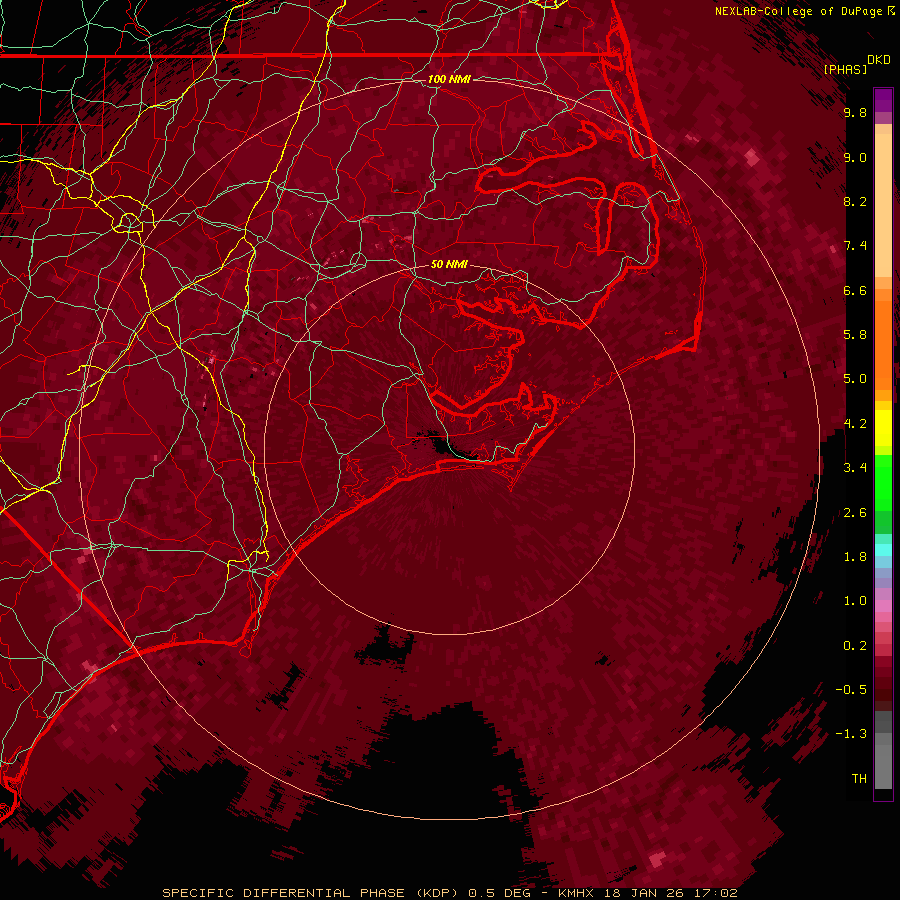Select the 0.2 scale value
The width and height of the screenshot is (900, 900).
(x=855, y=646)
